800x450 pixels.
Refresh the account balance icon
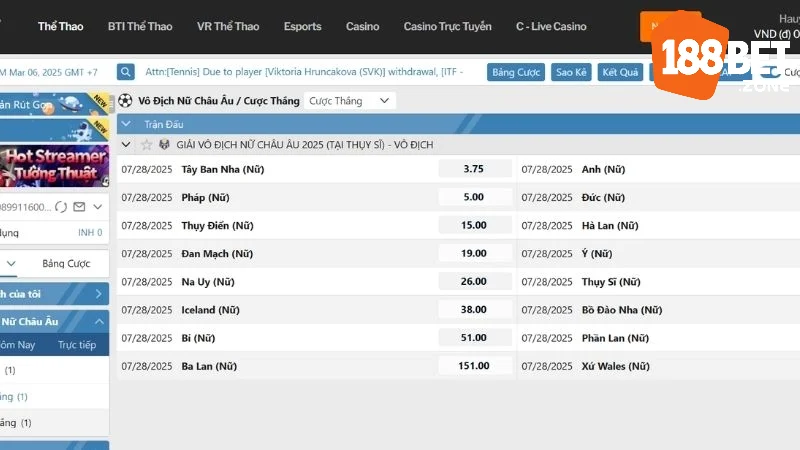coord(61,207)
